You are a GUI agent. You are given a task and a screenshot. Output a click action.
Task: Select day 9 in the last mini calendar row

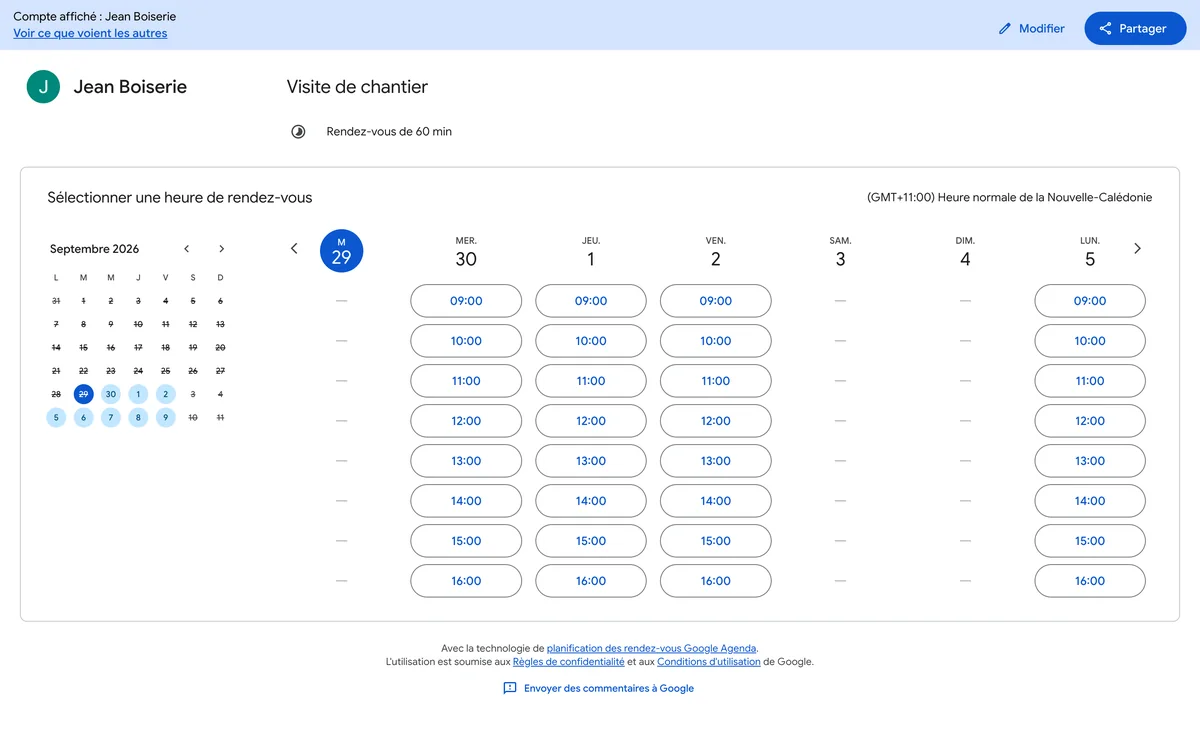pos(166,418)
